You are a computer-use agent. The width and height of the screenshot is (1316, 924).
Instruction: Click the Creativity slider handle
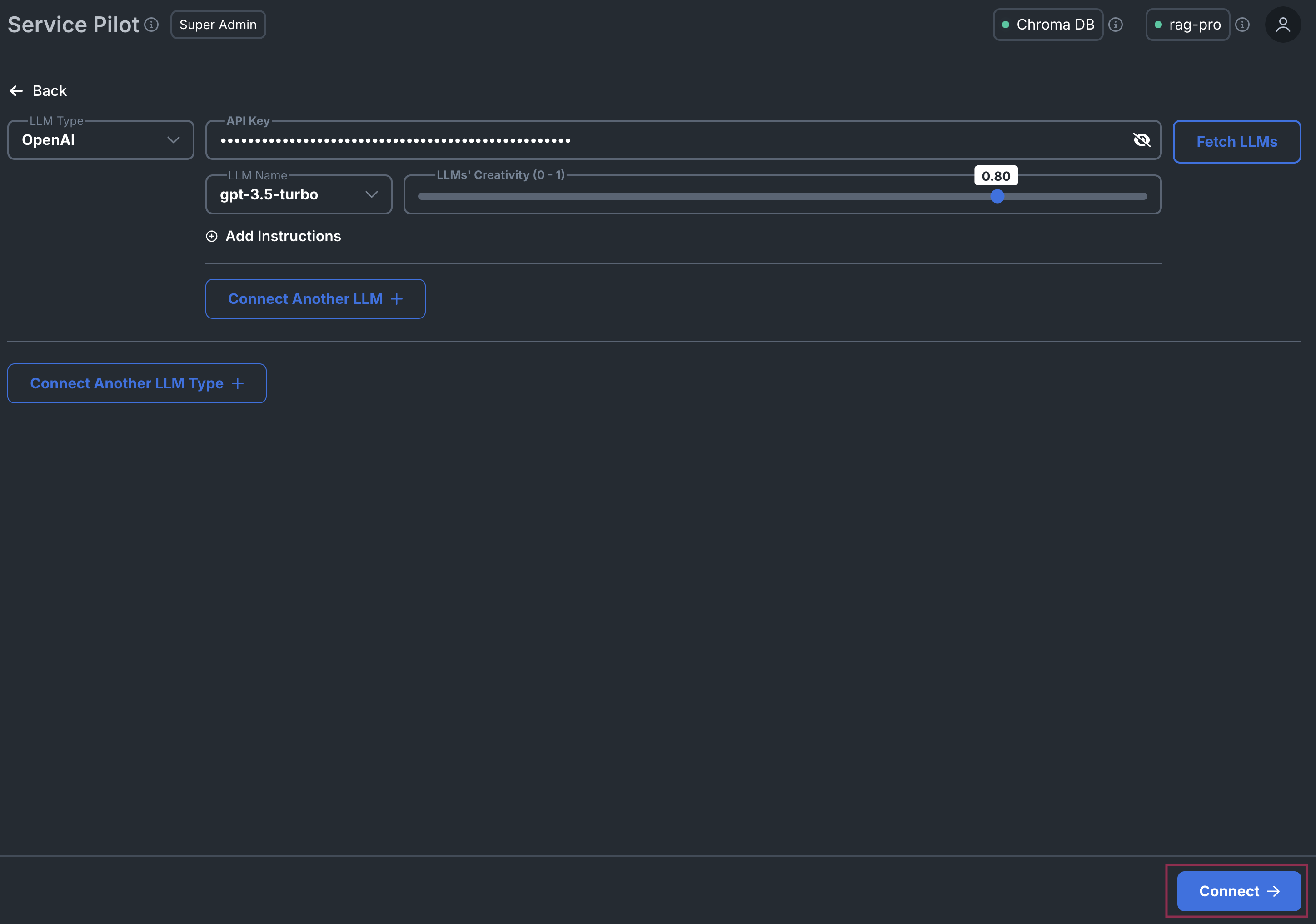[x=997, y=197]
